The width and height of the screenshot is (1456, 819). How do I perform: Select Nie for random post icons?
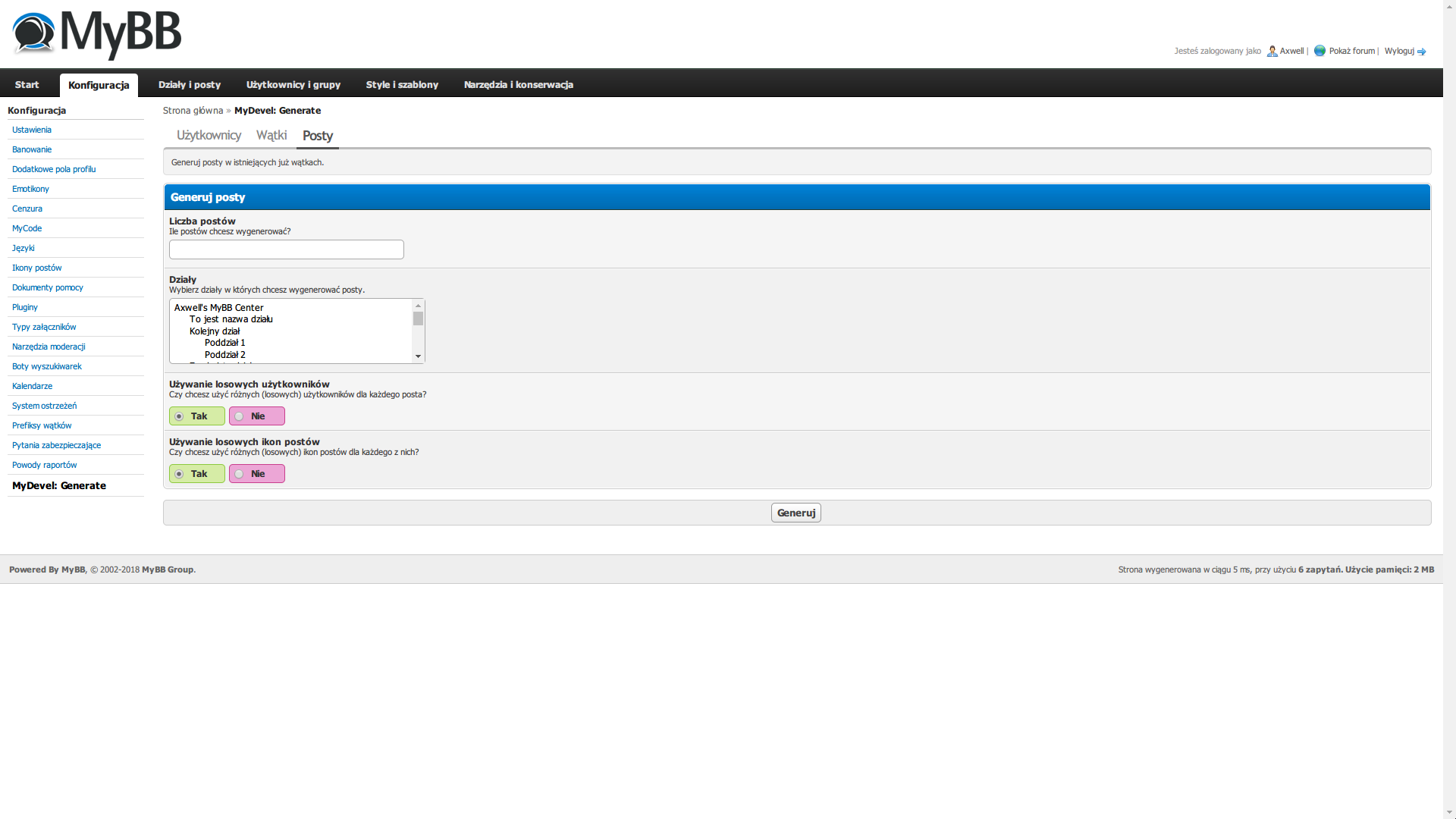pos(257,474)
